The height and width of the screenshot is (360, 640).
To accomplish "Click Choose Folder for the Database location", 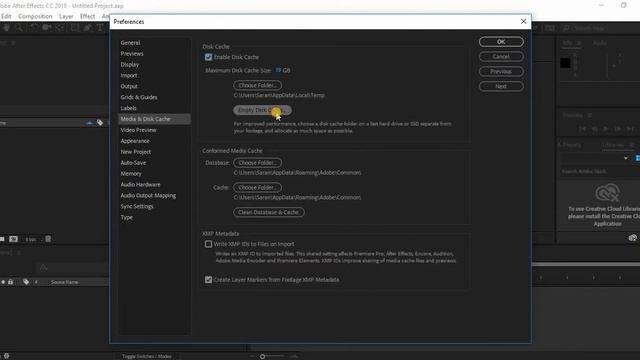I will click(x=258, y=162).
